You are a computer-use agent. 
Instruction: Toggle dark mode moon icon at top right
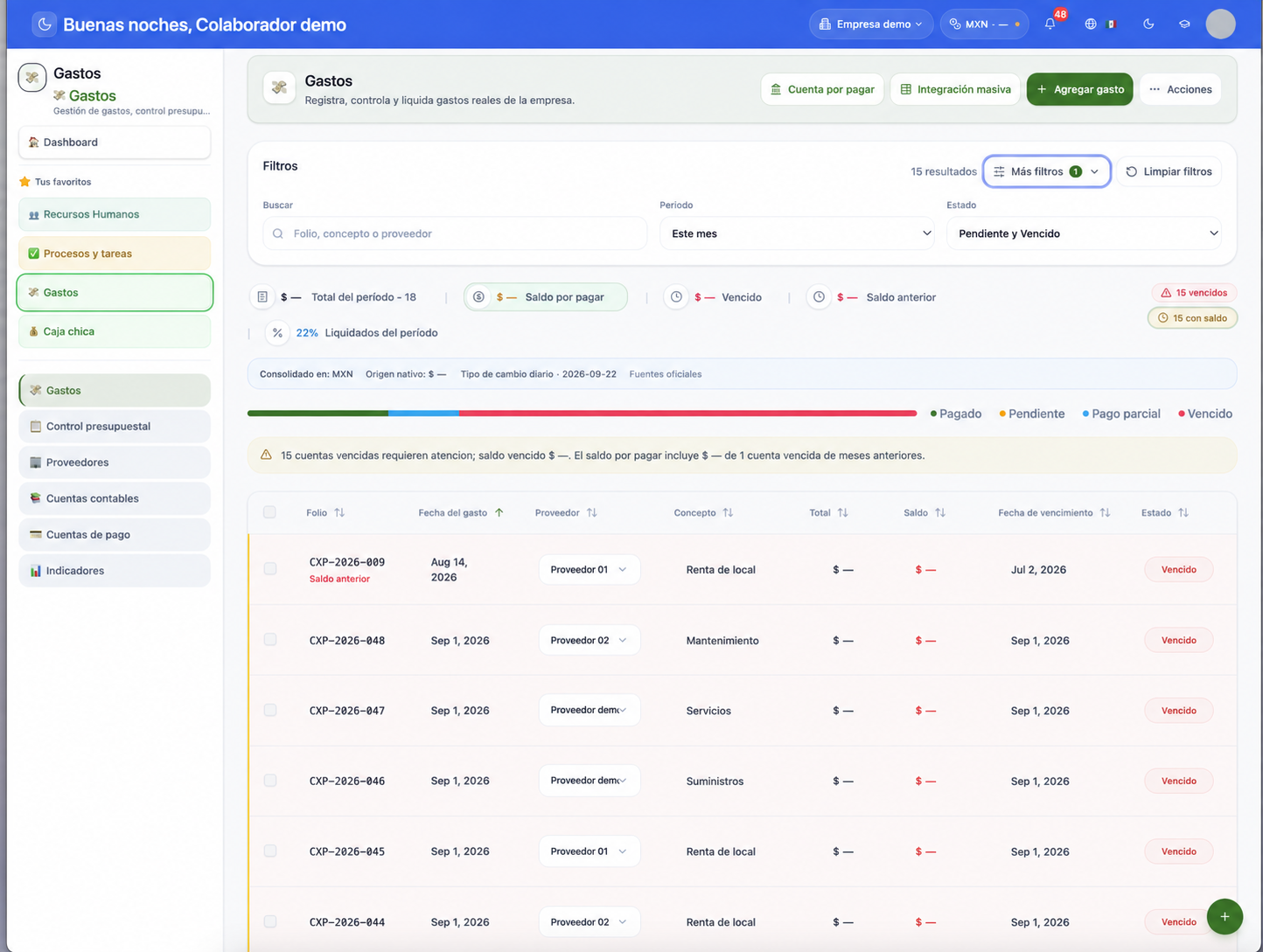point(1148,24)
